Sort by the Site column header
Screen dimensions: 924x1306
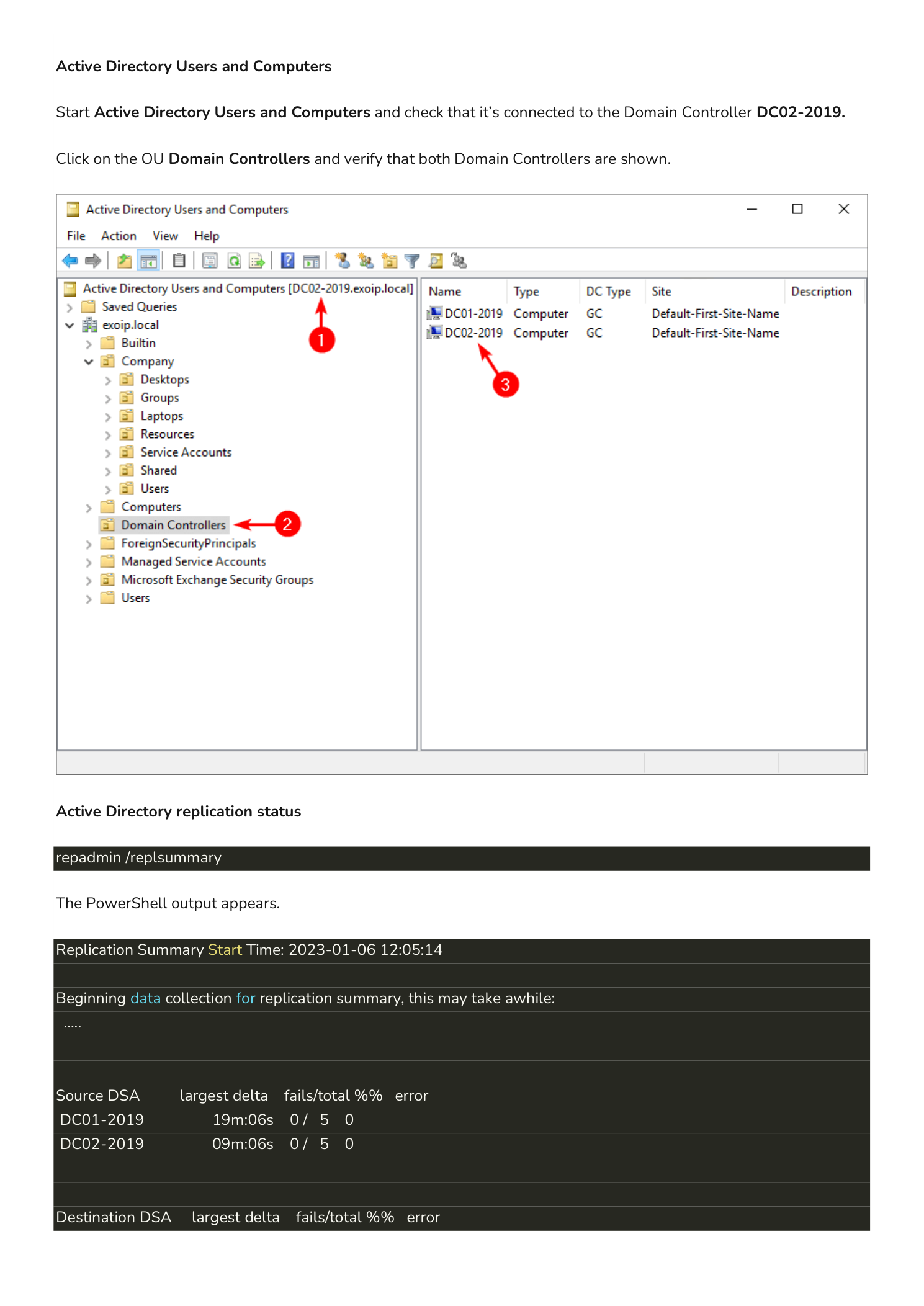click(x=716, y=292)
